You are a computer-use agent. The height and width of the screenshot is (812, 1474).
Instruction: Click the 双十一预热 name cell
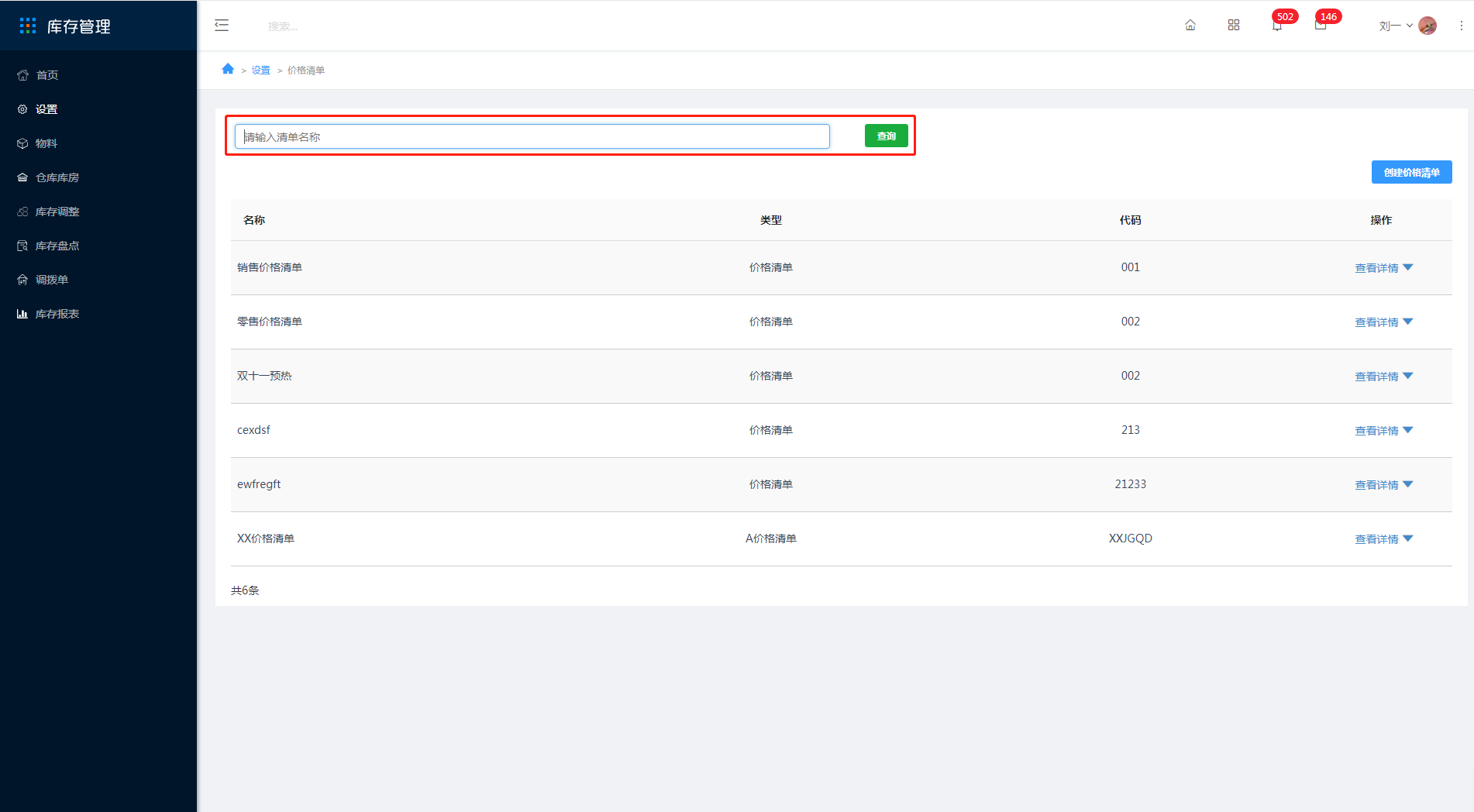click(264, 376)
